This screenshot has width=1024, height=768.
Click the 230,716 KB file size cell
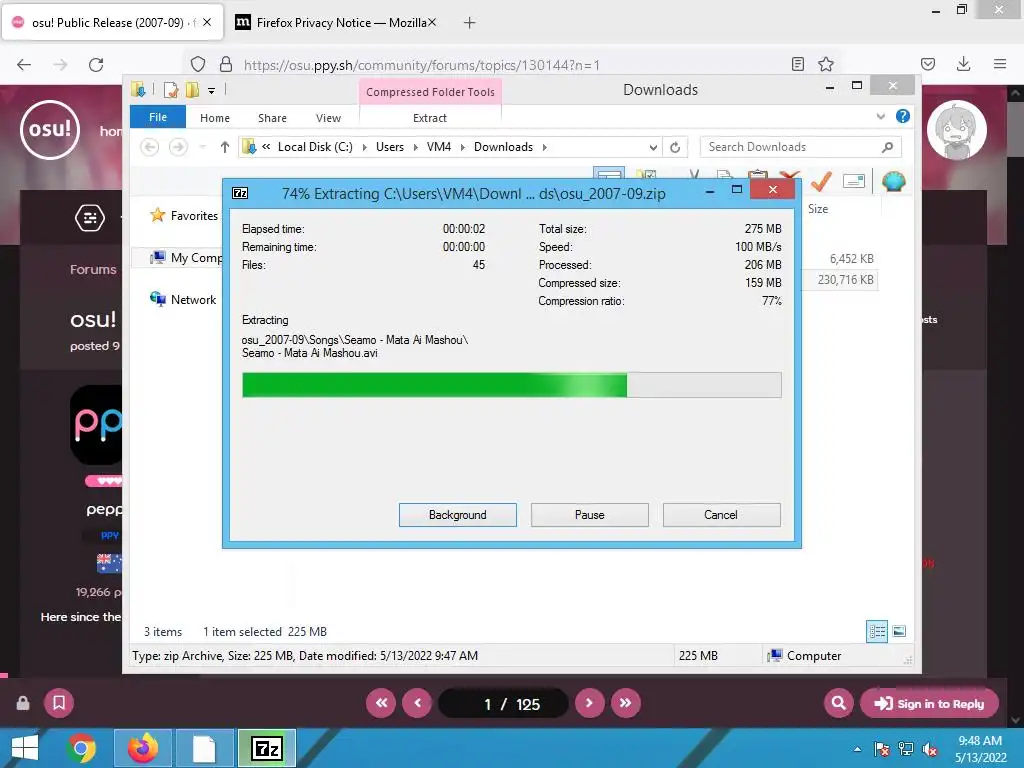[845, 280]
